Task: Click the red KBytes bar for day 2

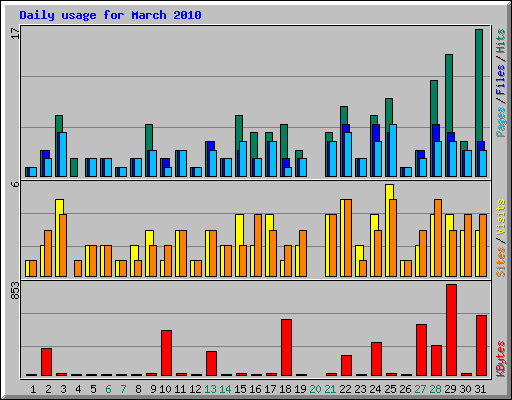Action: tap(47, 362)
